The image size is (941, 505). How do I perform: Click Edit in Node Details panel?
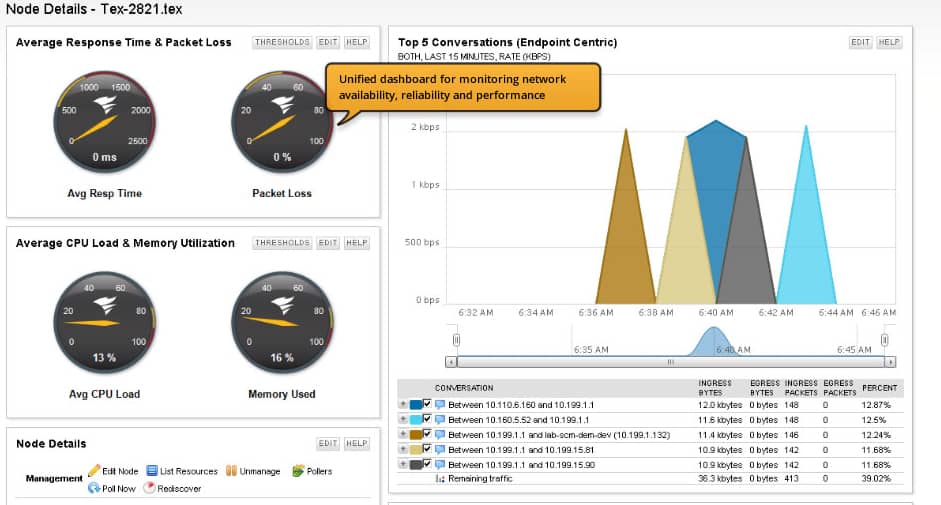(x=328, y=443)
